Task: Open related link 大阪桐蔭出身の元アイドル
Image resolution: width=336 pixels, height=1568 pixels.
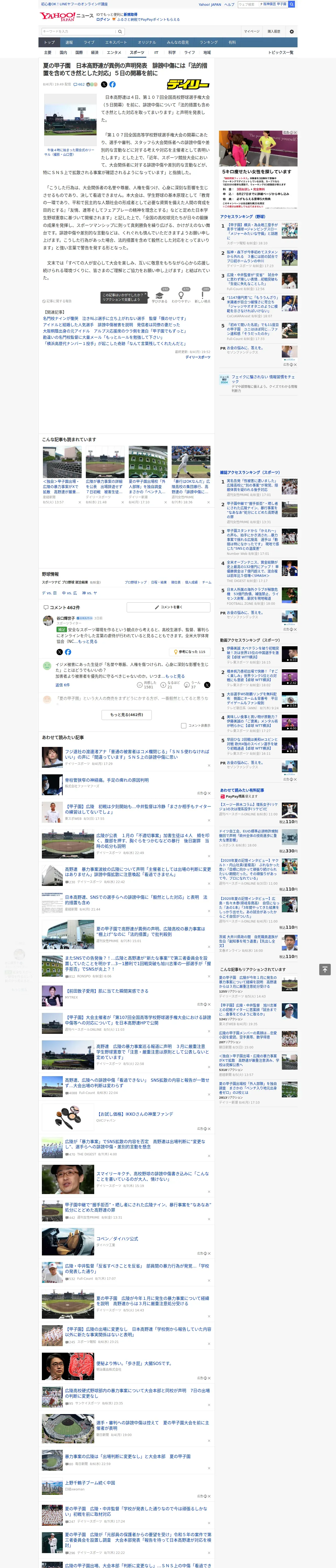Action: point(115,331)
